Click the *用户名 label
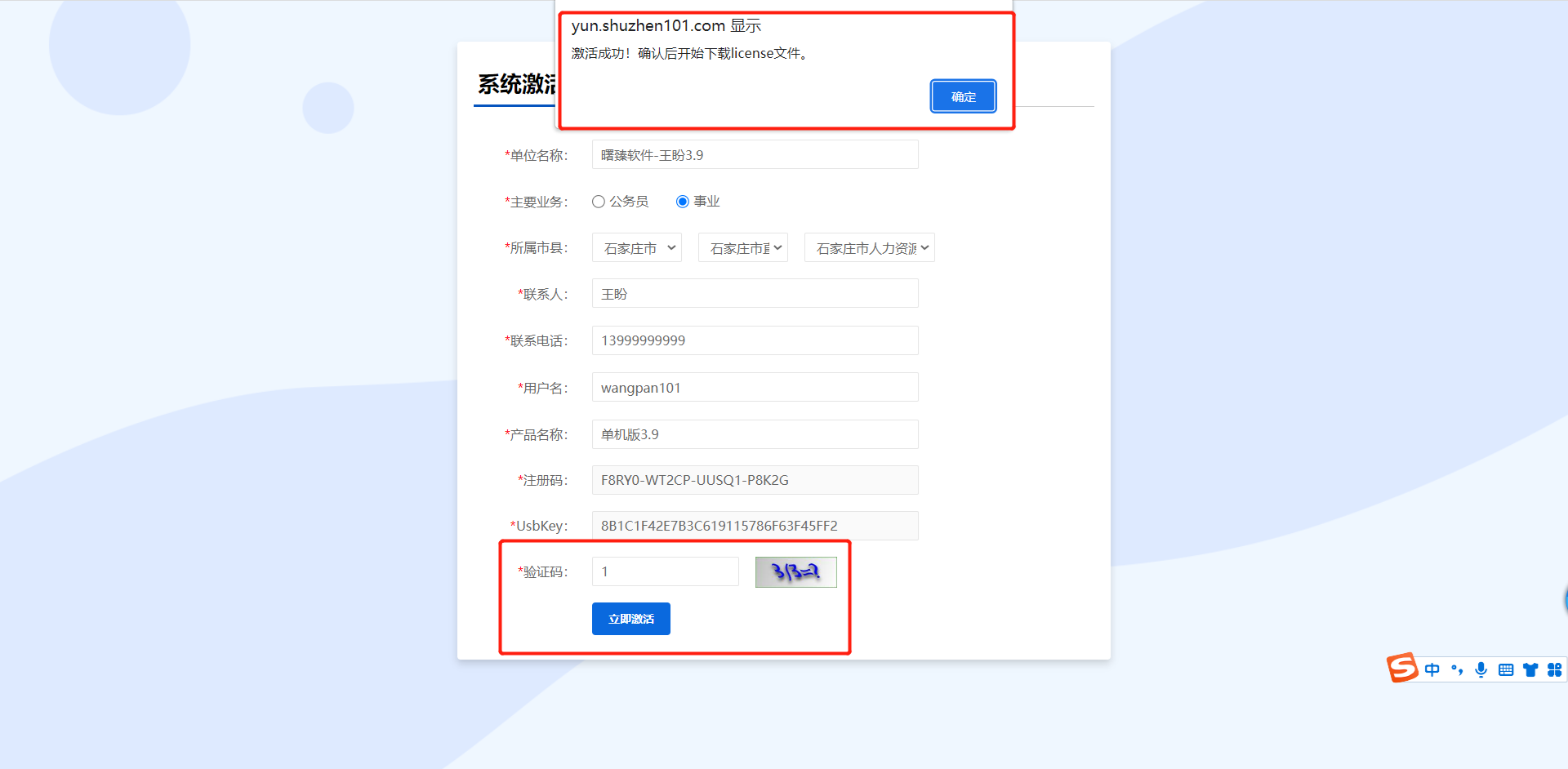This screenshot has height=769, width=1568. pos(542,388)
